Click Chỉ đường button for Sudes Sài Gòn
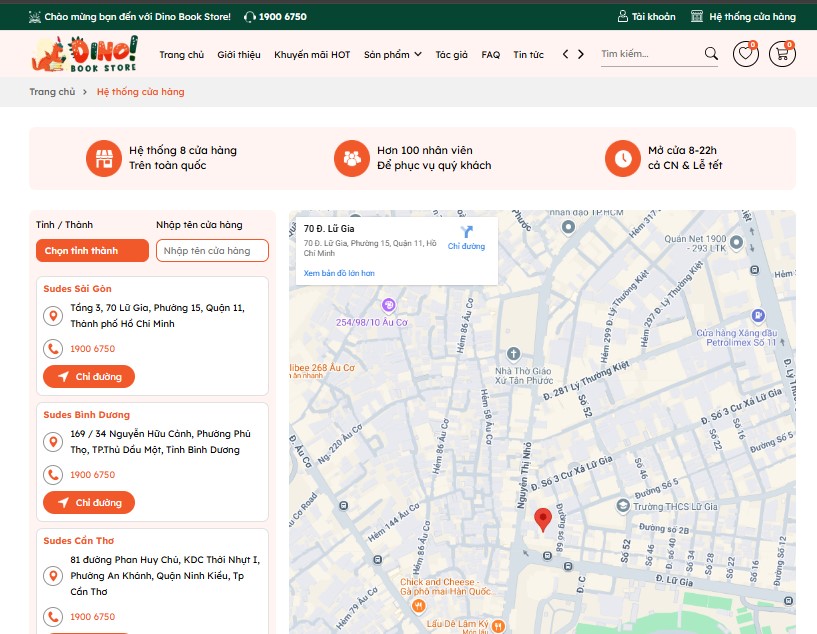 pyautogui.click(x=89, y=377)
